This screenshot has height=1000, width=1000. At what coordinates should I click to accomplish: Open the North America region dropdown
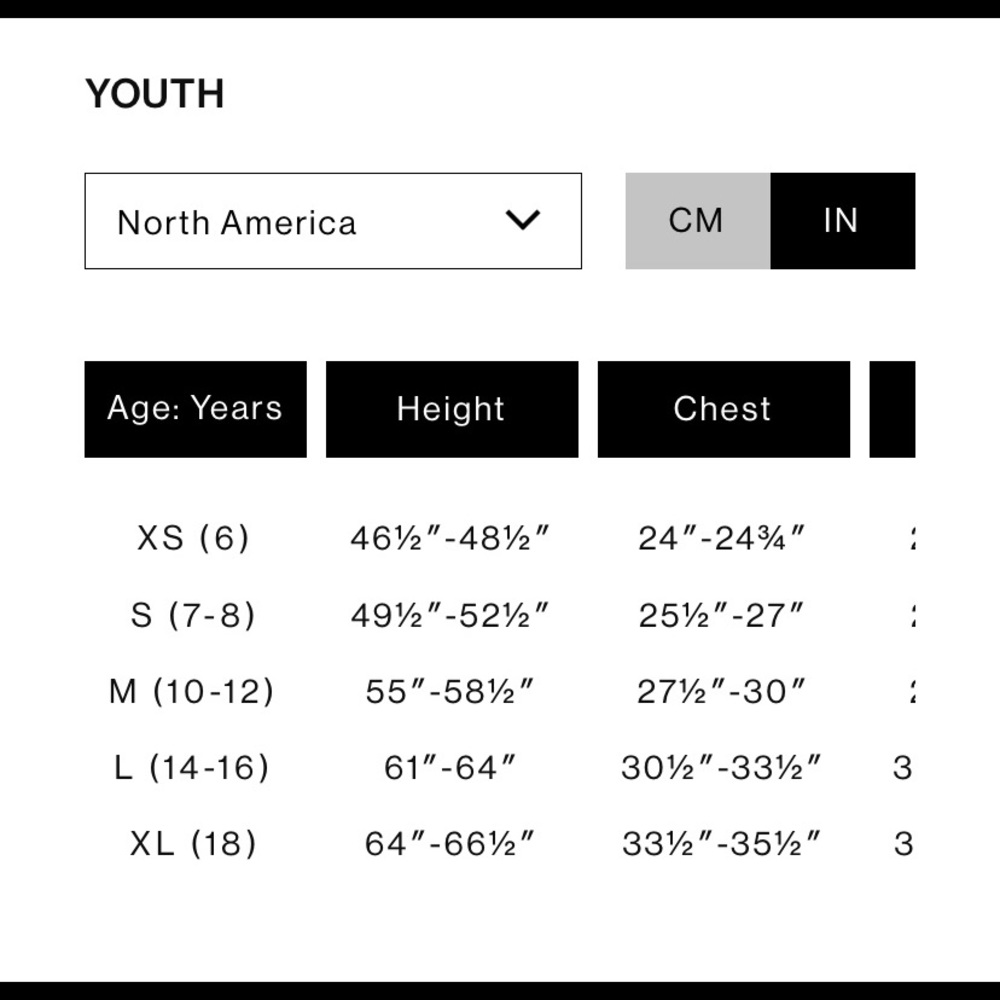[332, 221]
